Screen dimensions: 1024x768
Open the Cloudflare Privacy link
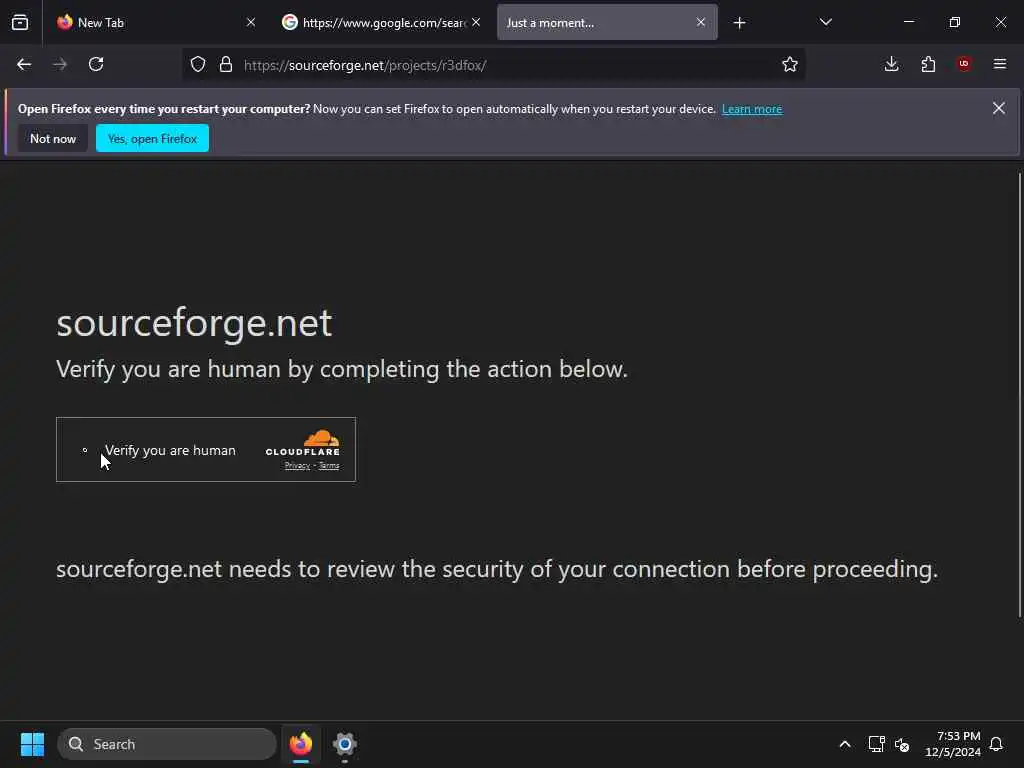297,466
